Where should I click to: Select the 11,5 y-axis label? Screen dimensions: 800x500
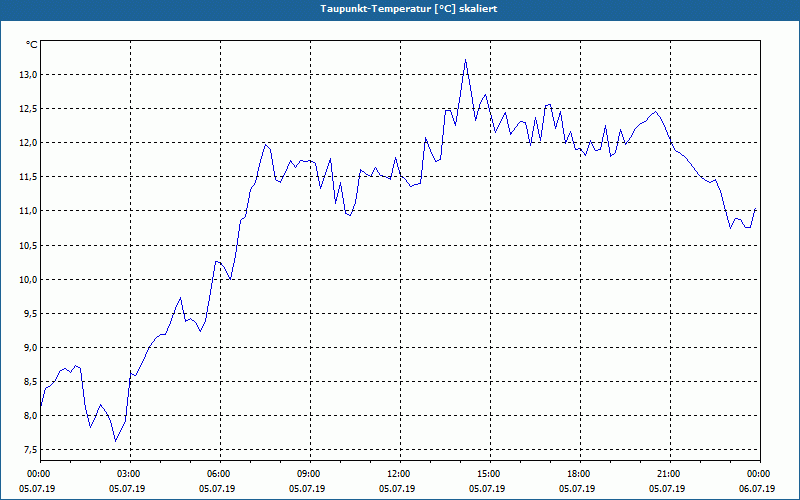tap(29, 177)
